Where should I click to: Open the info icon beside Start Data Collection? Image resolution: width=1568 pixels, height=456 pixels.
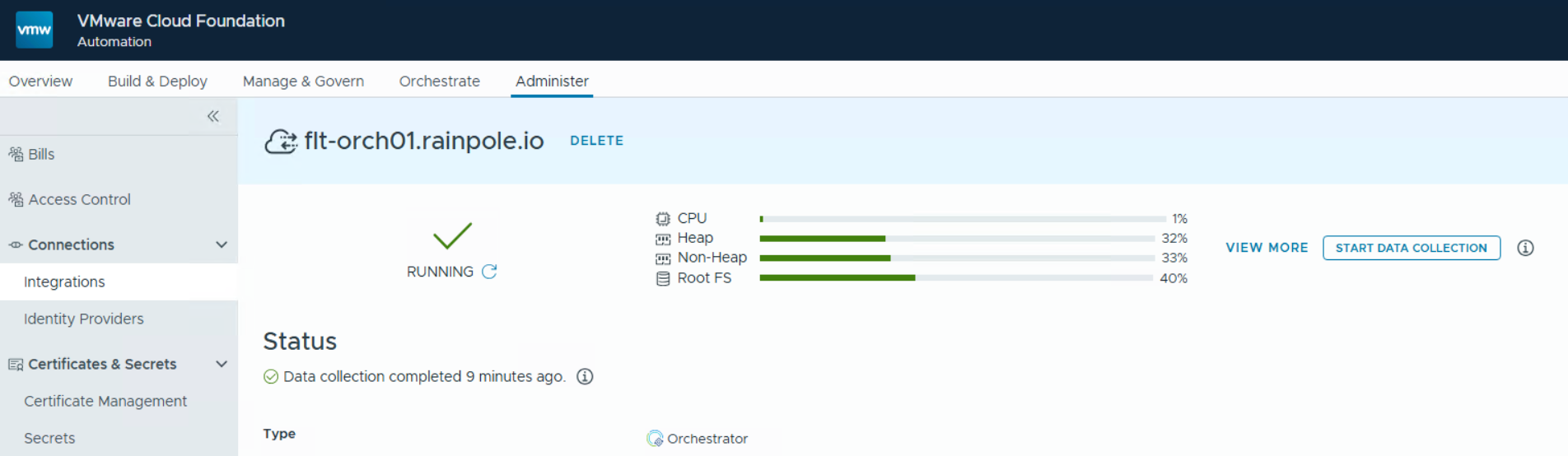1525,248
